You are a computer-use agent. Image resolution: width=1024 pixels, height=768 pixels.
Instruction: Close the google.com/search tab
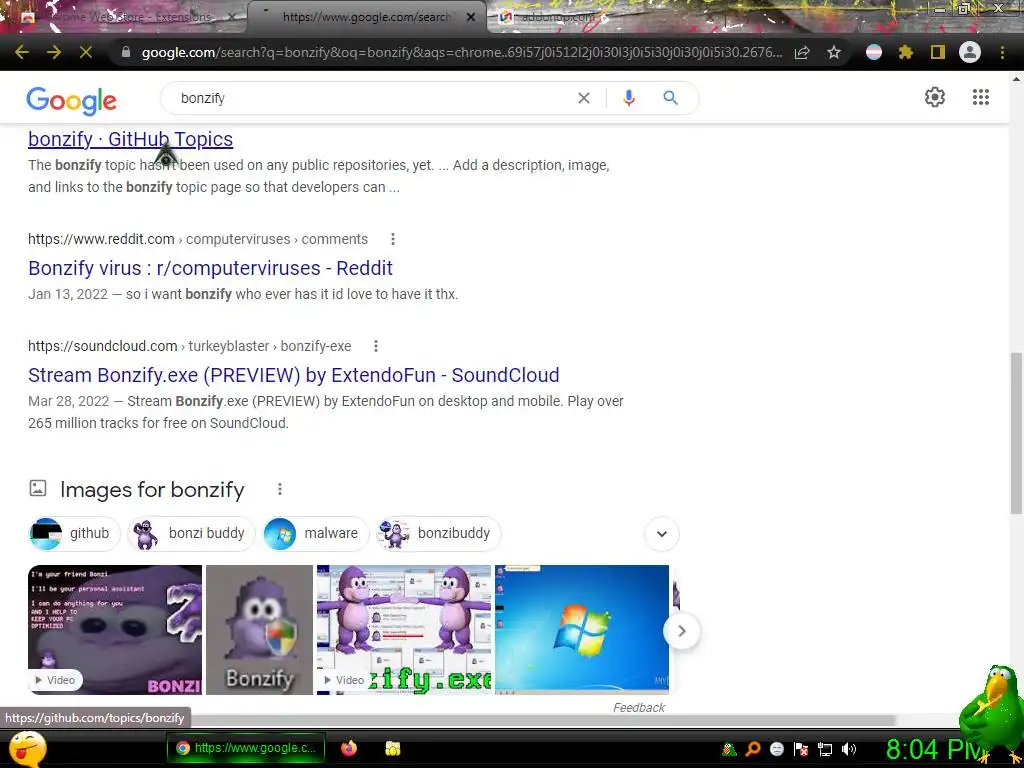[x=471, y=18]
